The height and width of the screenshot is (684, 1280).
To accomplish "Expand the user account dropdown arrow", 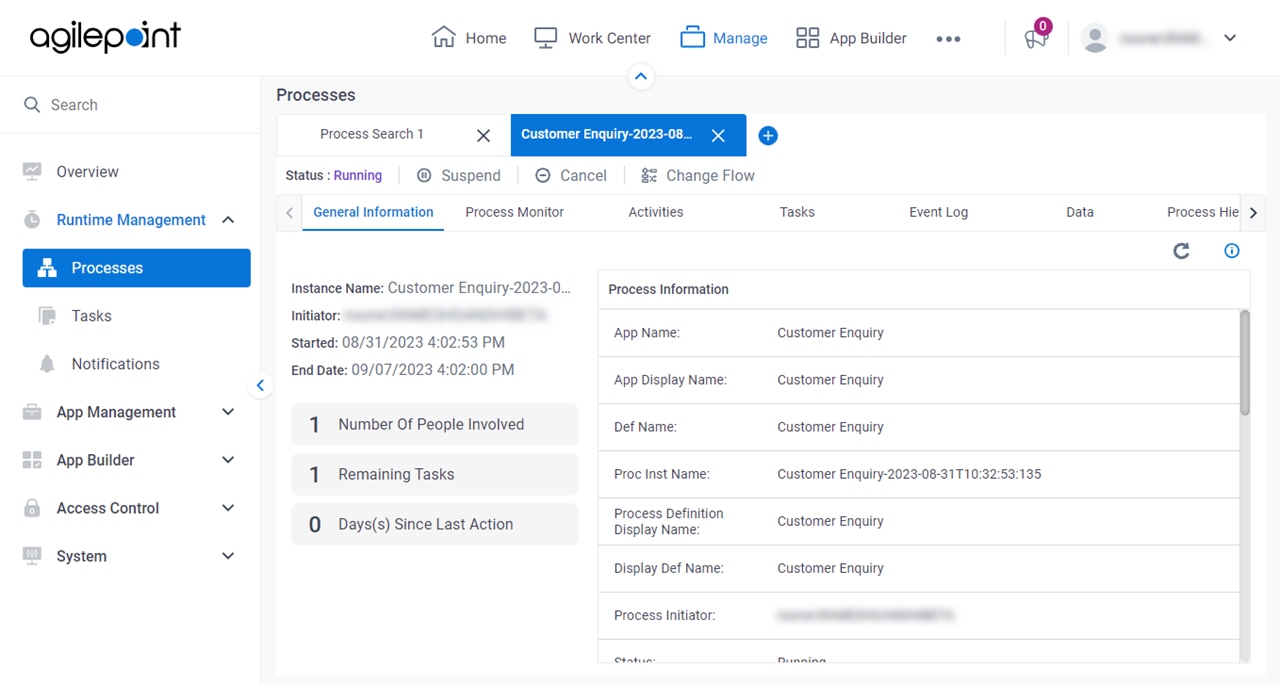I will coord(1230,38).
